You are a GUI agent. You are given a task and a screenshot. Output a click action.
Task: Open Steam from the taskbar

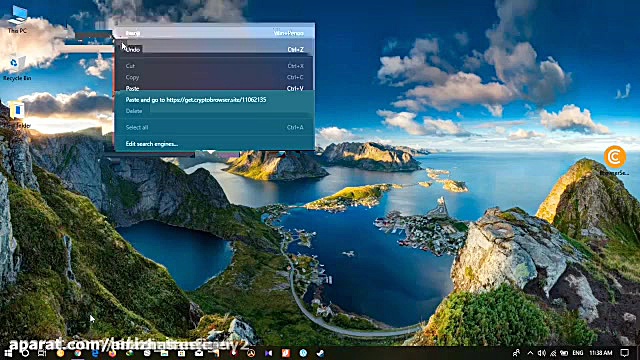pyautogui.click(x=320, y=353)
